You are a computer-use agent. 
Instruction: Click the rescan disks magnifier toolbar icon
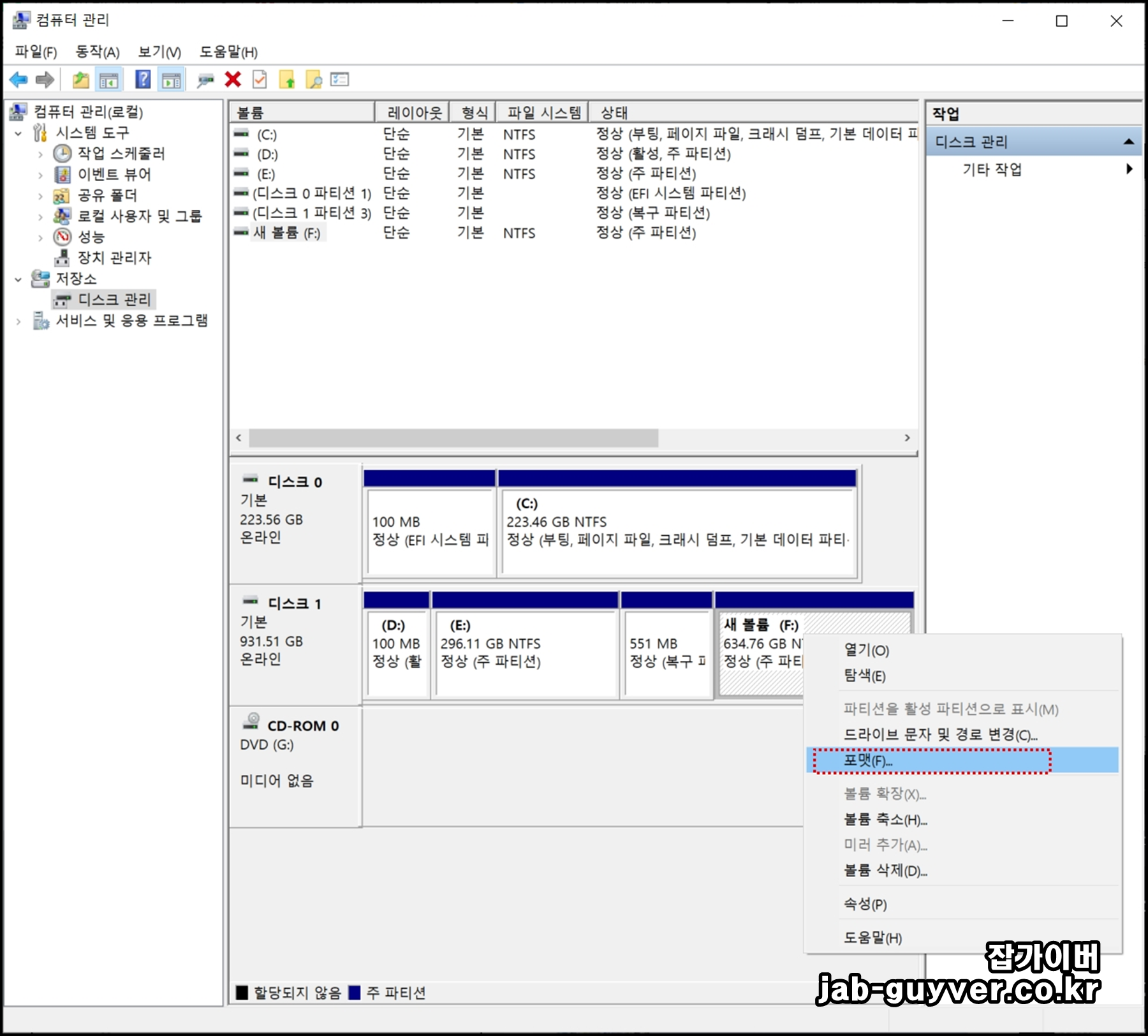(204, 80)
